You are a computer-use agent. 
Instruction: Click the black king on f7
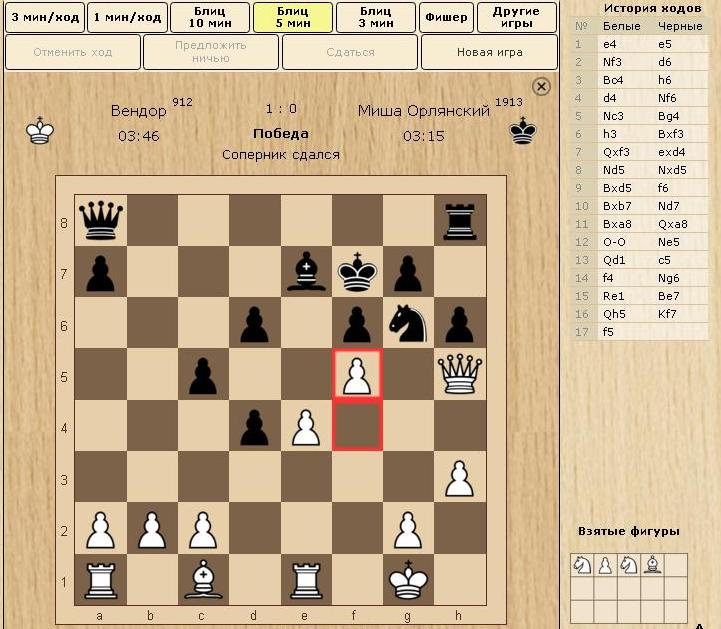(357, 271)
